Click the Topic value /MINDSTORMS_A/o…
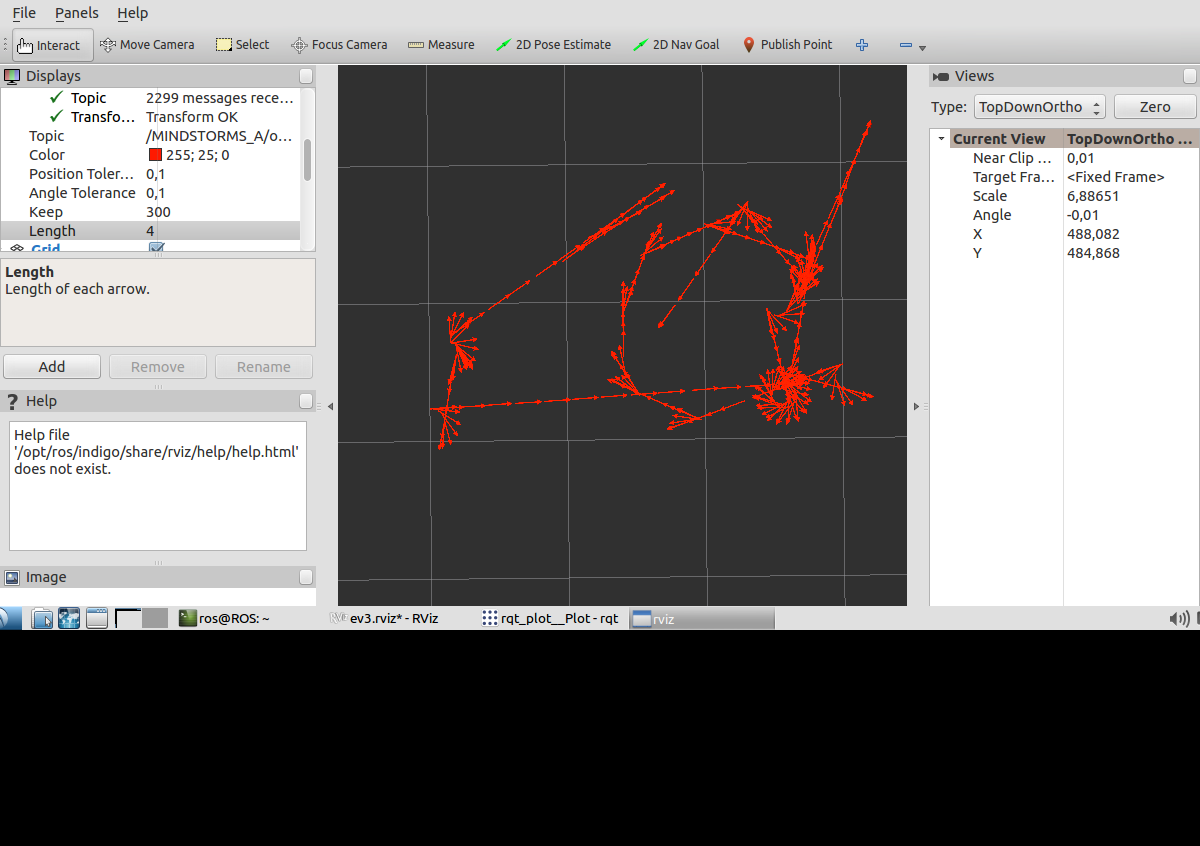The image size is (1200, 846). 220,136
